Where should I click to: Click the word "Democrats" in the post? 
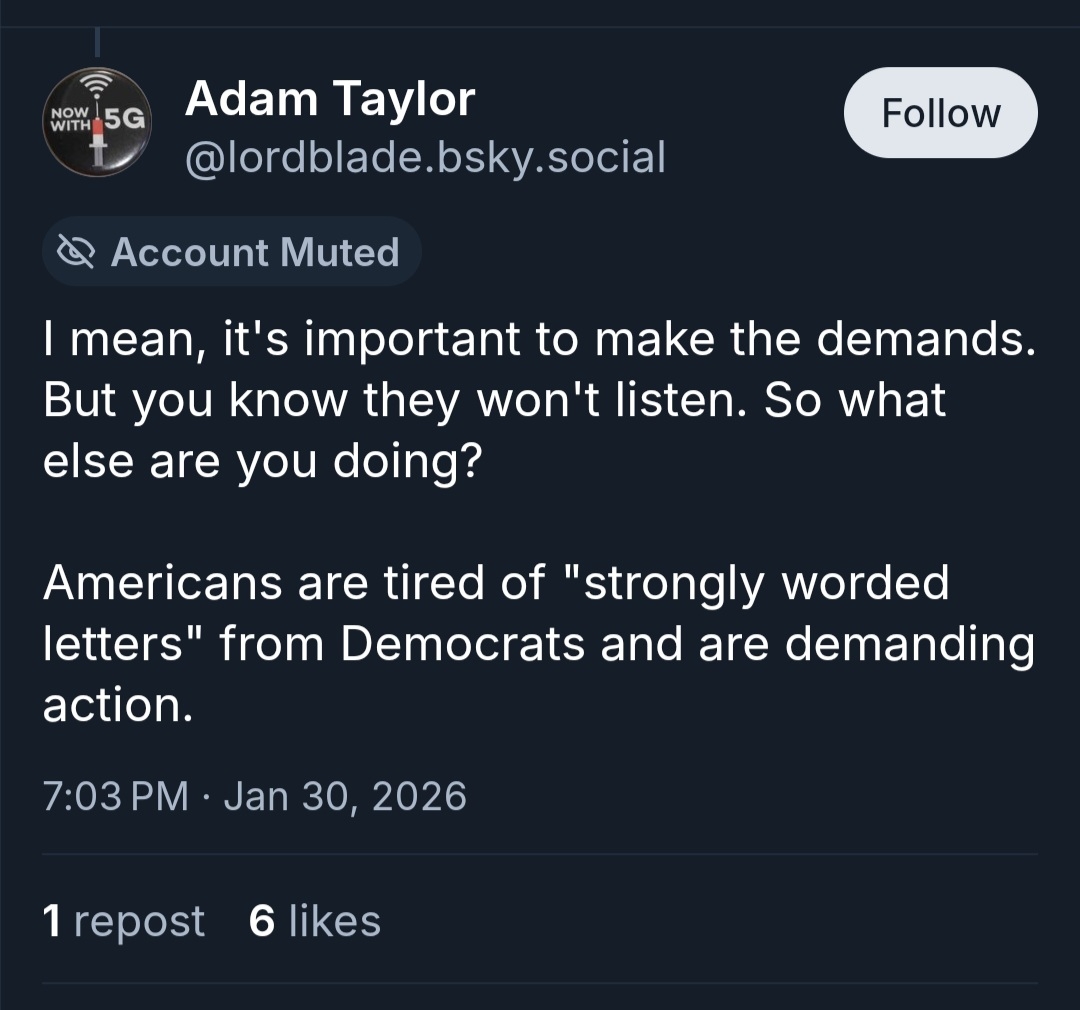tap(462, 645)
